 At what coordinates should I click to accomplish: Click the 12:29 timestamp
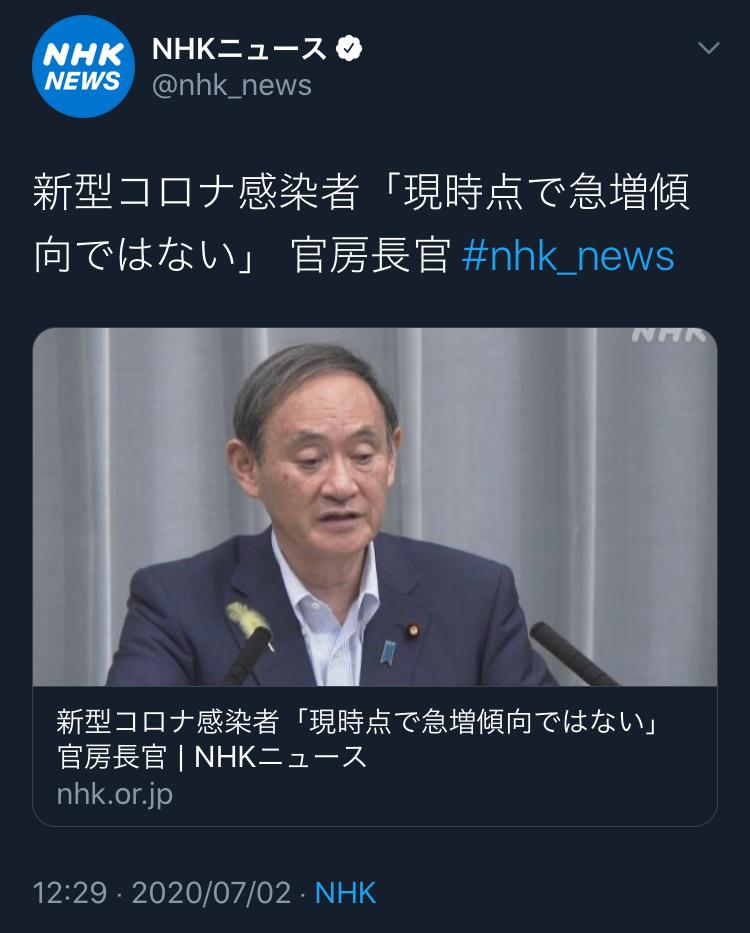(70, 893)
